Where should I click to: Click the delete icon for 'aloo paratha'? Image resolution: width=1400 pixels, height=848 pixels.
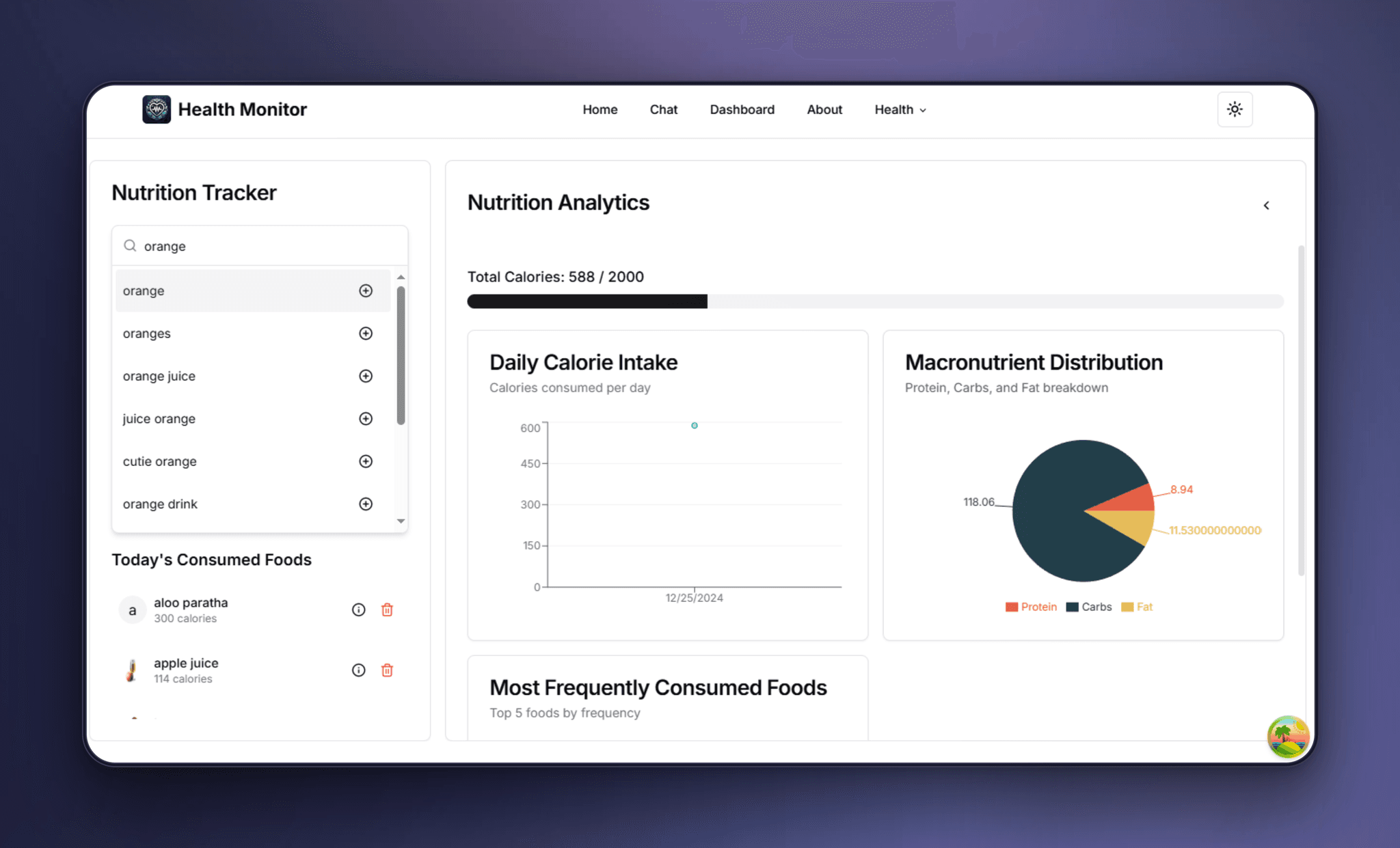click(x=386, y=610)
